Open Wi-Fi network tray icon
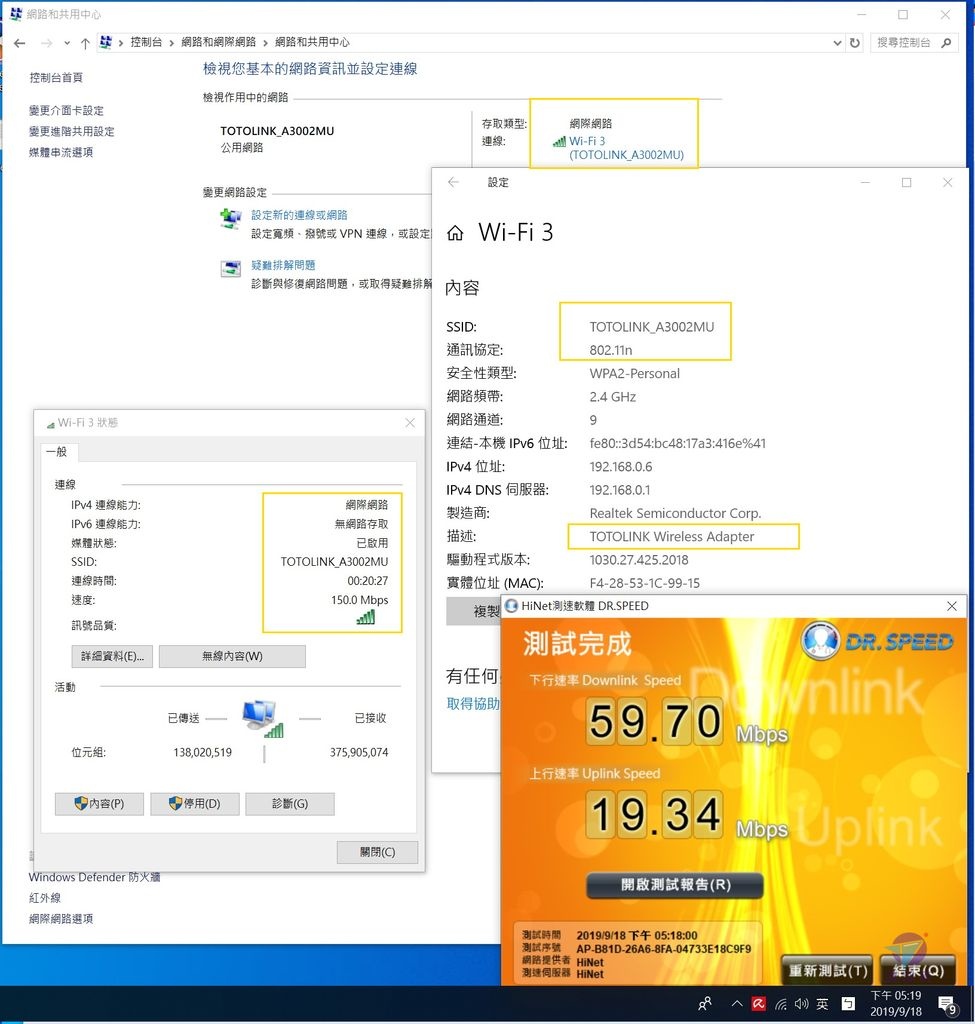The width and height of the screenshot is (975, 1024). coord(781,1004)
